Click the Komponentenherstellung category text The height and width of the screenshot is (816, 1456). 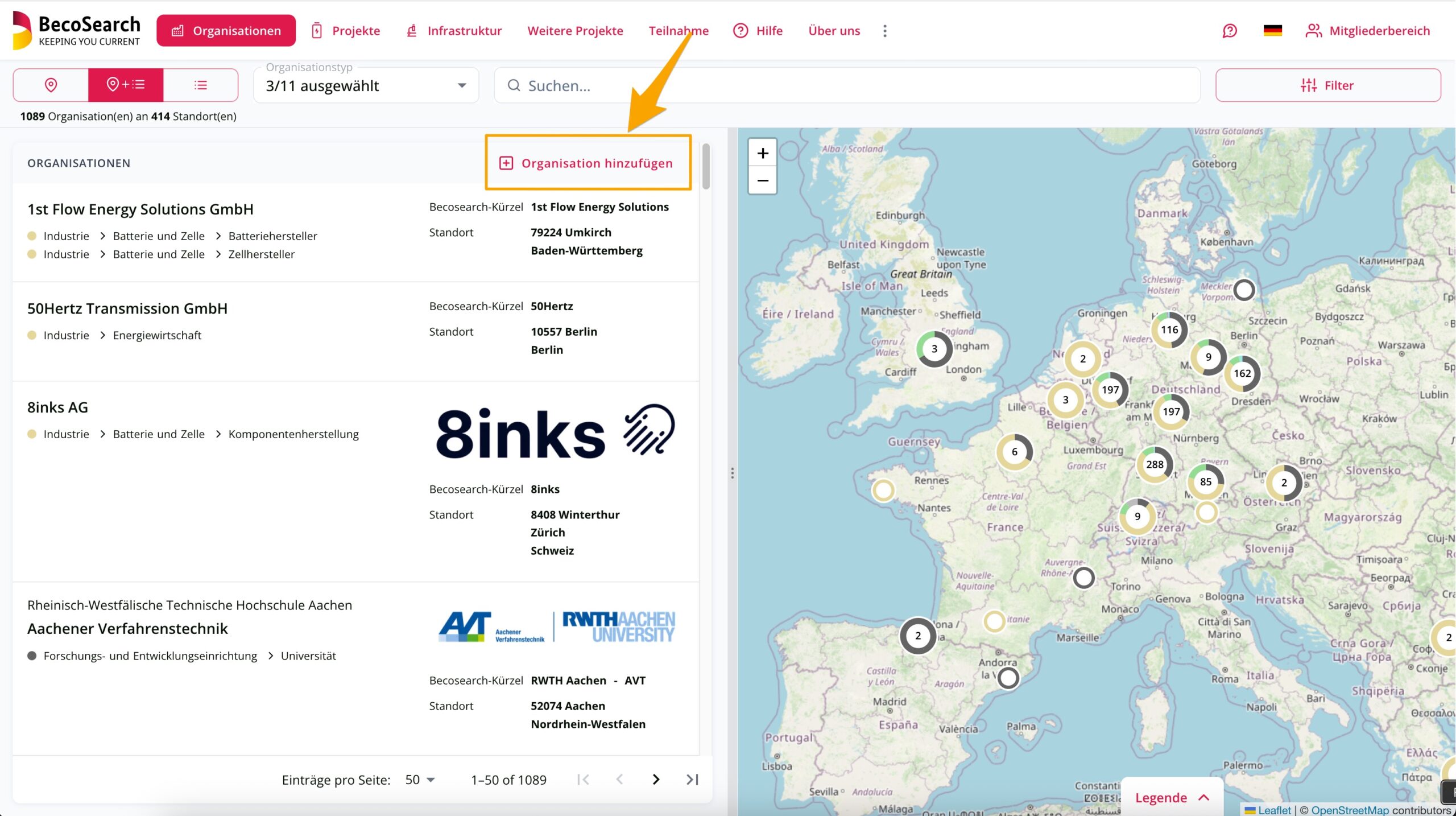click(x=293, y=434)
